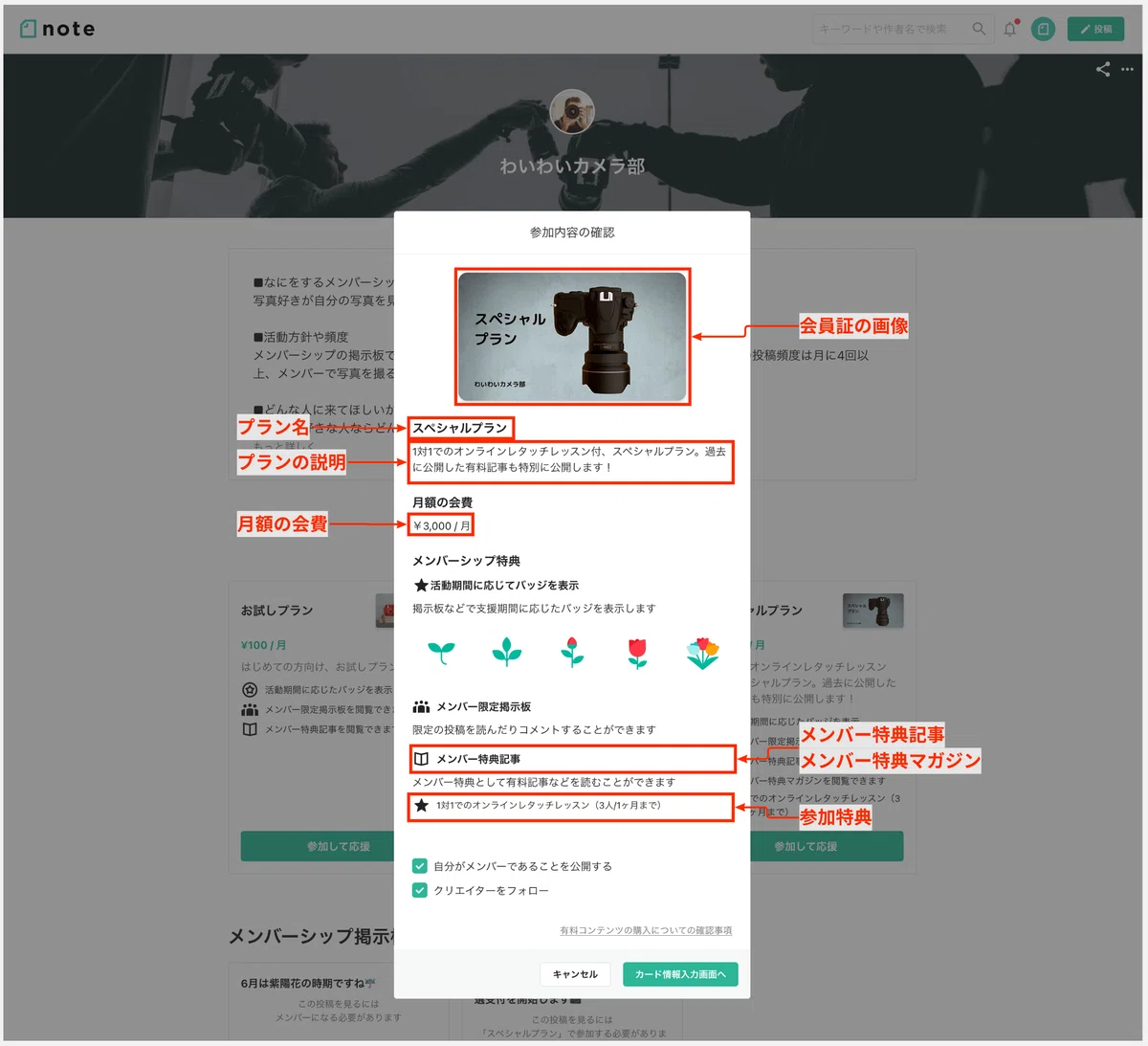This screenshot has width=1148, height=1046.
Task: Click the book icon in お試しプラン card
Action: click(x=250, y=729)
